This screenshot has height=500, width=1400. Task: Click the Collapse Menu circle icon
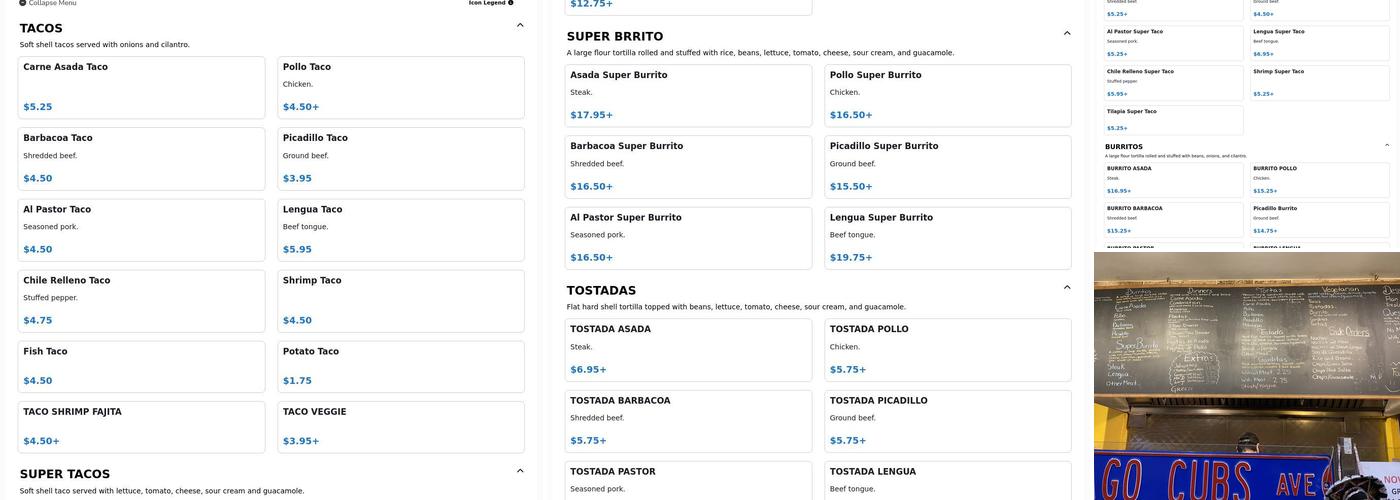[x=23, y=3]
